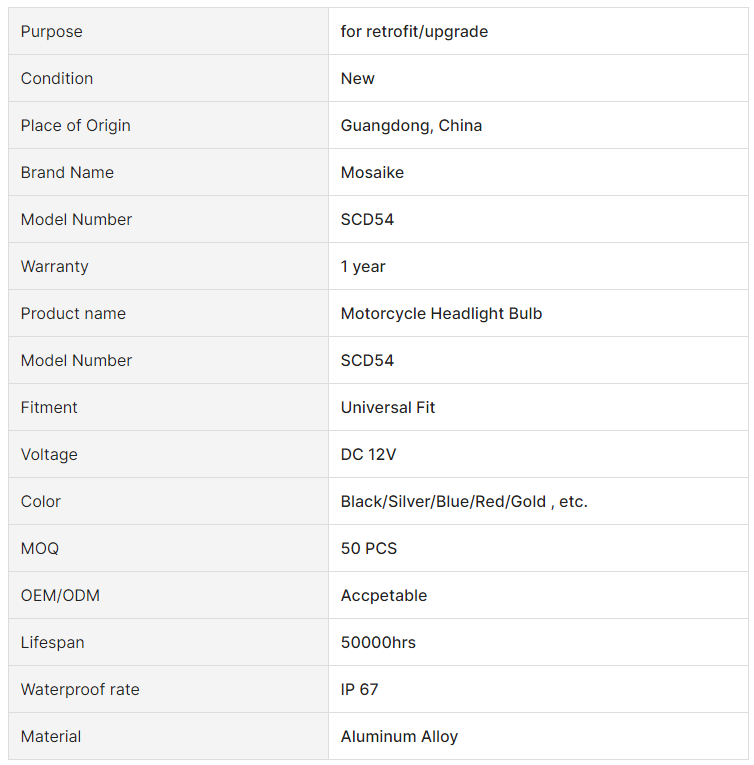The height and width of the screenshot is (765, 754).
Task: Click the 'Accpetable' value cell
Action: (x=538, y=595)
